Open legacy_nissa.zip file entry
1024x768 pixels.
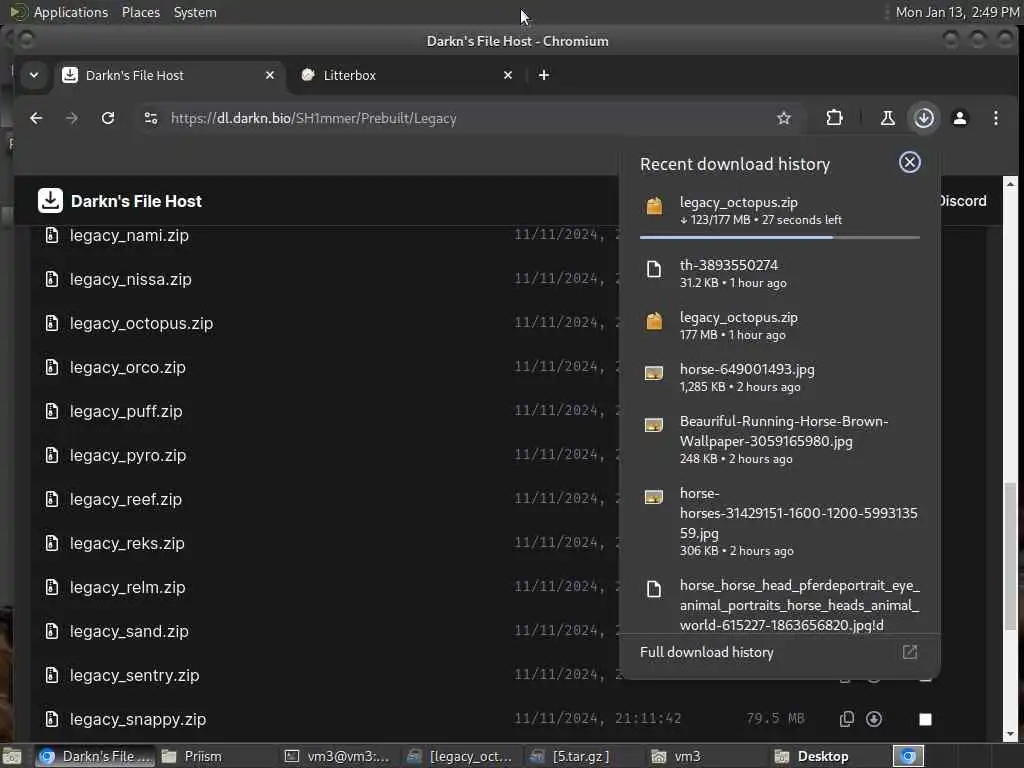[x=131, y=280]
